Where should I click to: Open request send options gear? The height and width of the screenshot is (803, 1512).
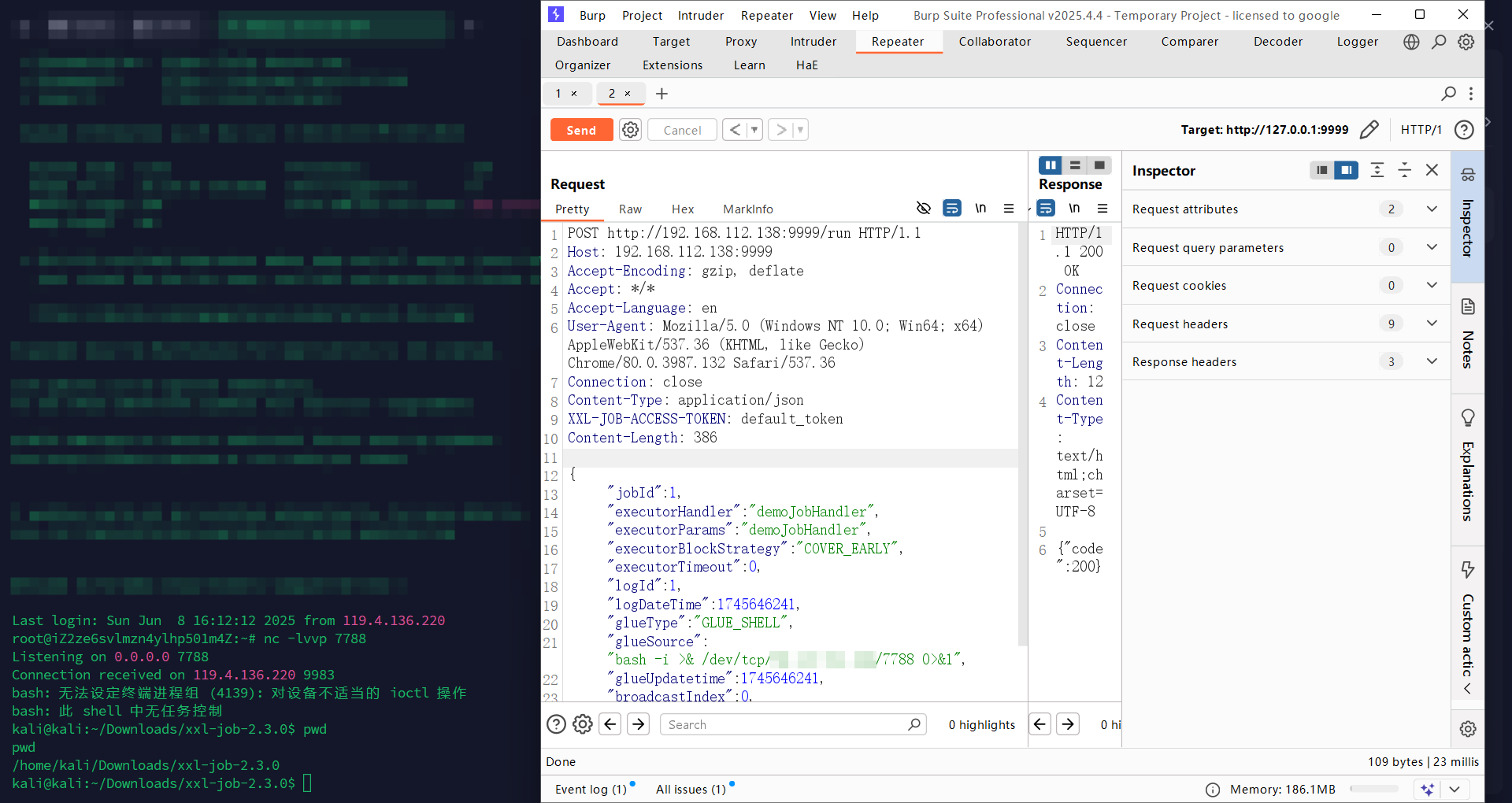point(630,130)
